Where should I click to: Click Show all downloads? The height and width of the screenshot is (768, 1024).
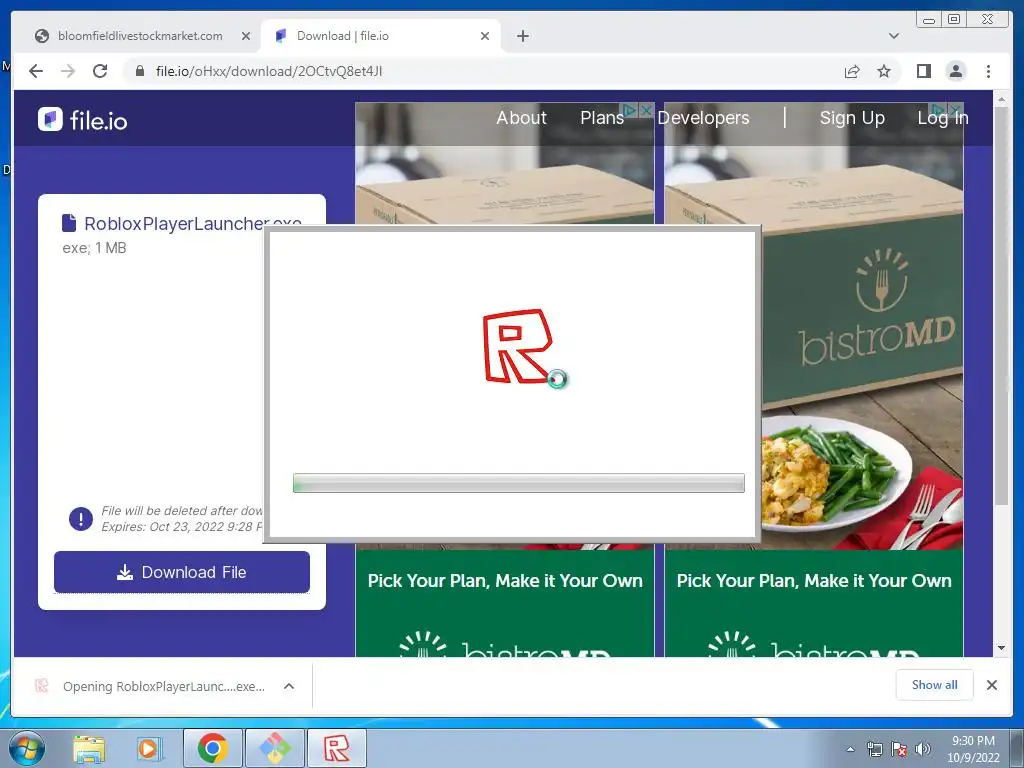[935, 684]
